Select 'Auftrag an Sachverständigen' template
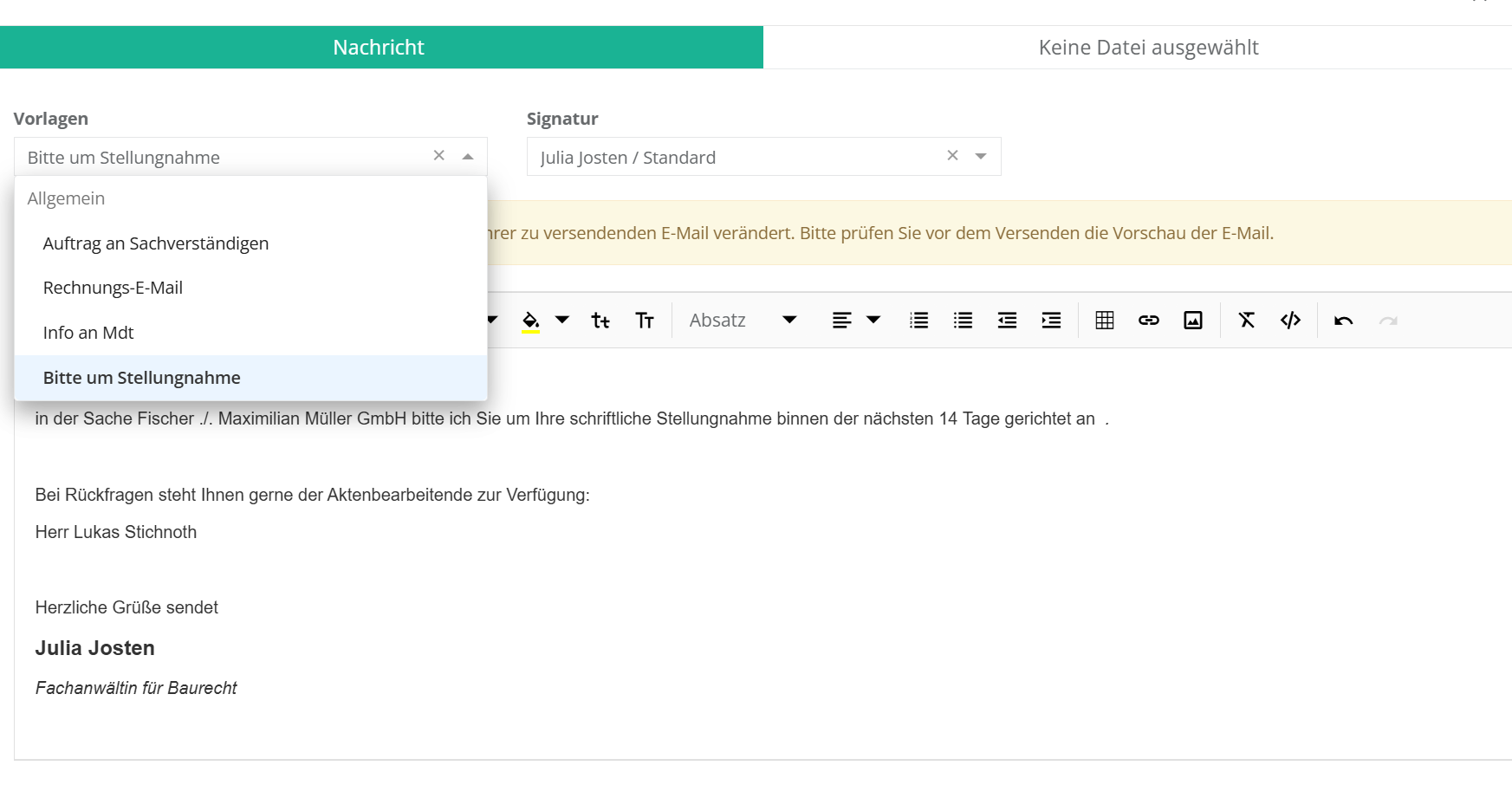This screenshot has height=785, width=1512. 156,243
